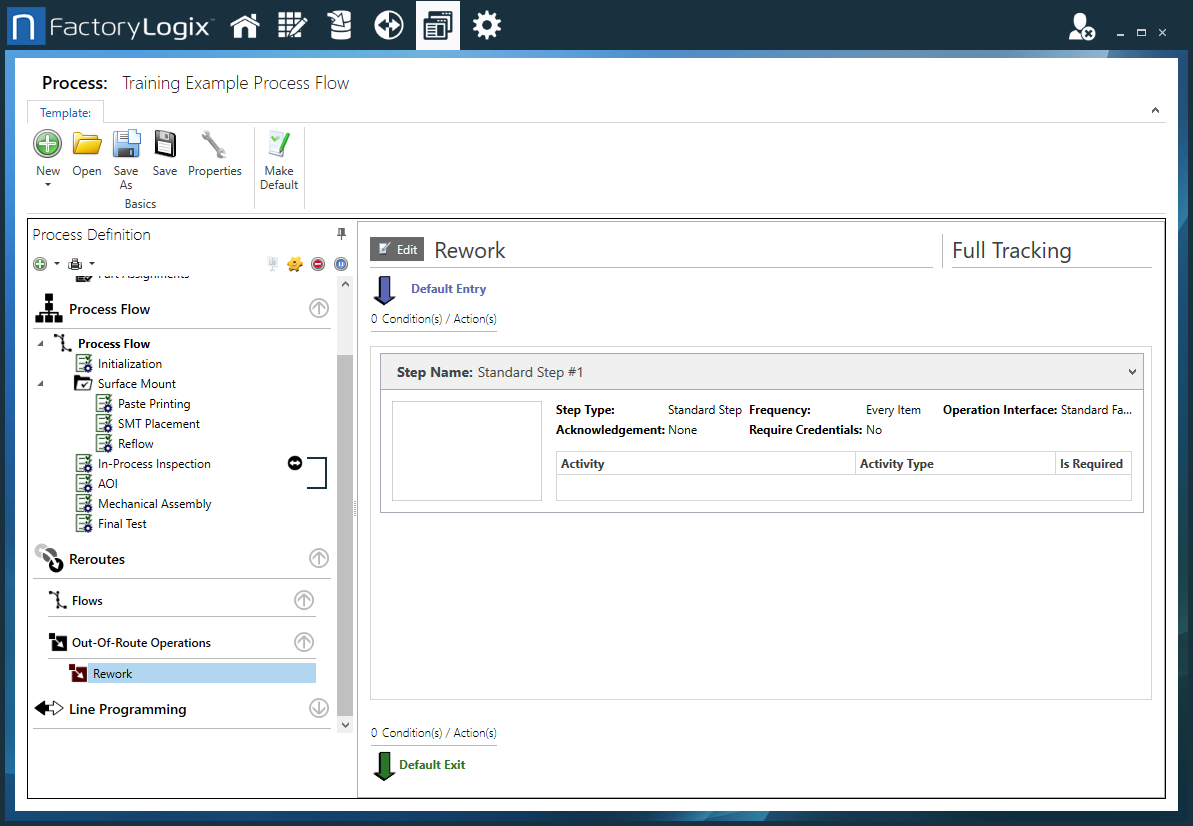Select the Template ribbon tab
1193x826 pixels.
(x=65, y=113)
